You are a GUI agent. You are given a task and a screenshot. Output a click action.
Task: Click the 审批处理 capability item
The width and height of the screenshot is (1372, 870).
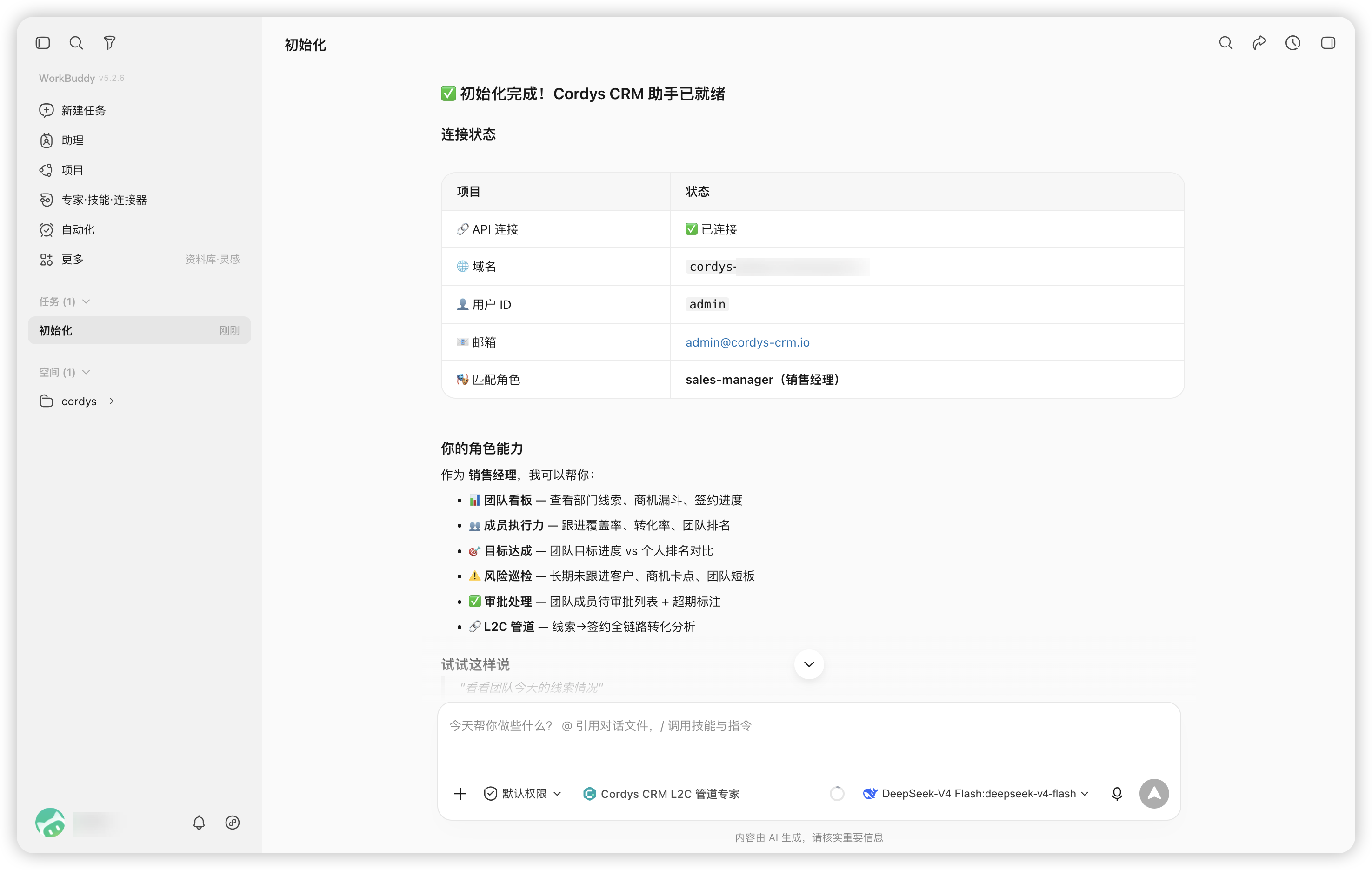[594, 602]
